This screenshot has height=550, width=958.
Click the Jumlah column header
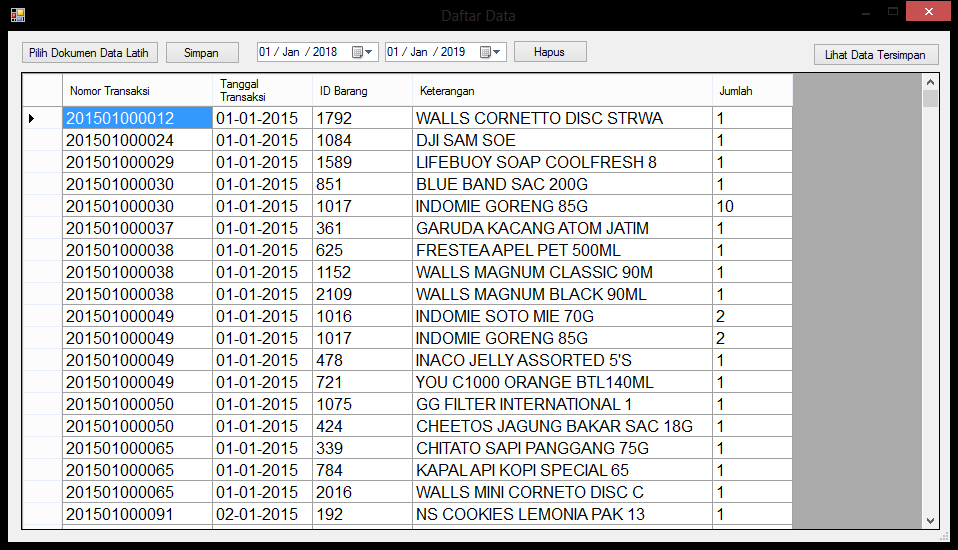pyautogui.click(x=752, y=91)
